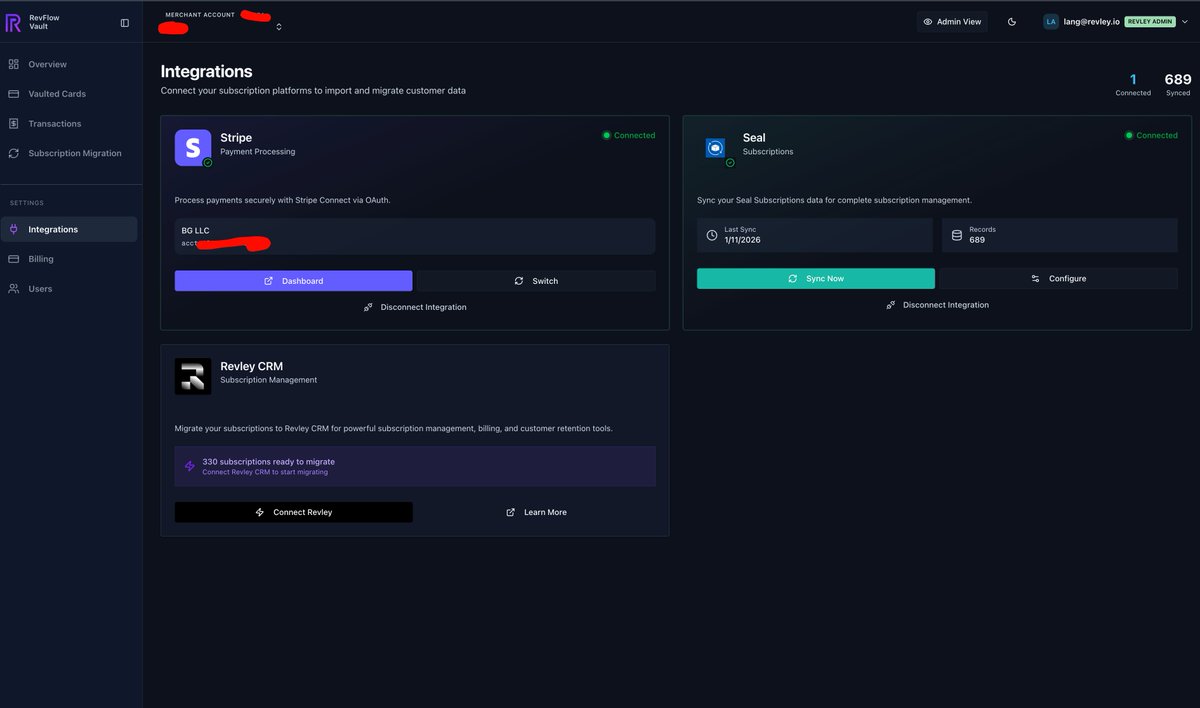
Task: Disconnect the Stripe integration
Action: click(x=415, y=307)
